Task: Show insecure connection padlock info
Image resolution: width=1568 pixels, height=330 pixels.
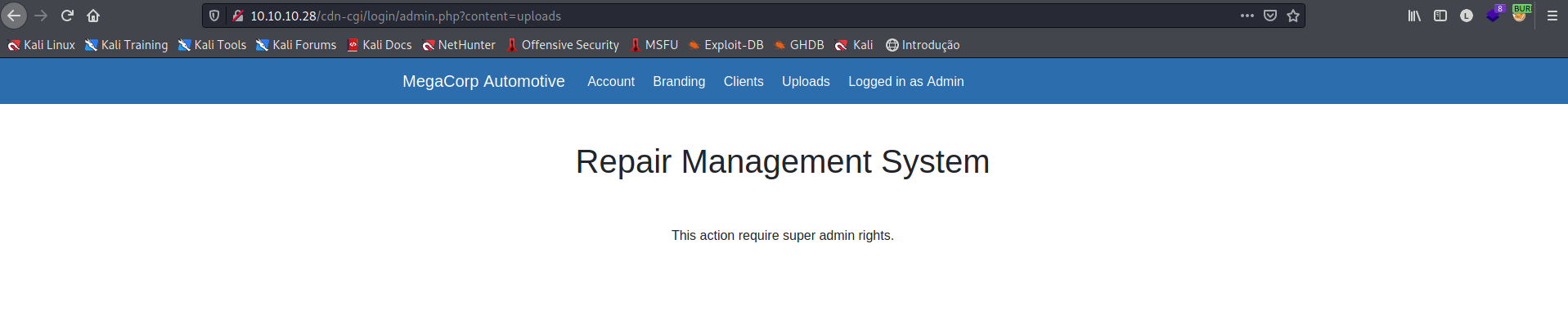Action: [x=238, y=16]
